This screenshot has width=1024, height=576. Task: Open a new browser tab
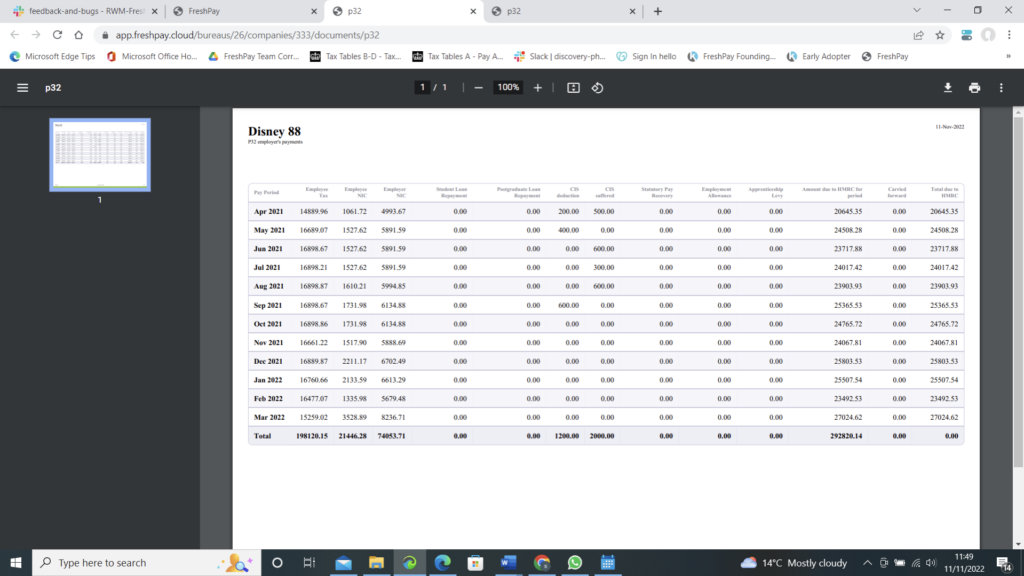click(x=658, y=11)
